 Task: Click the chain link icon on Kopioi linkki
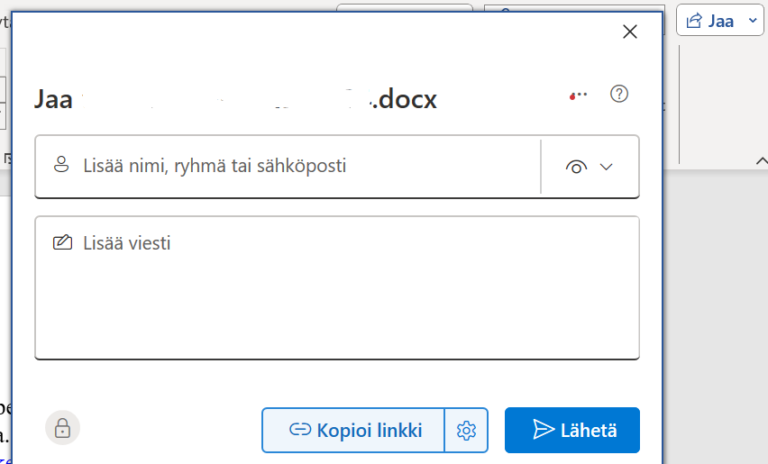(x=299, y=430)
